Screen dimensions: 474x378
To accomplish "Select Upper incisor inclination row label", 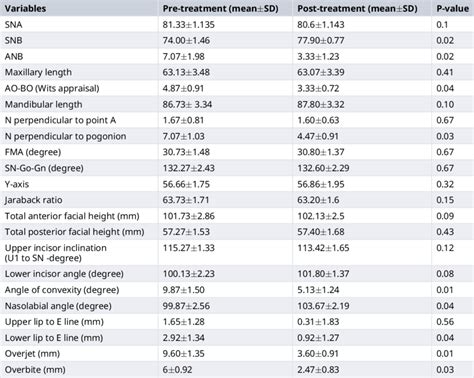I will tap(55, 253).
